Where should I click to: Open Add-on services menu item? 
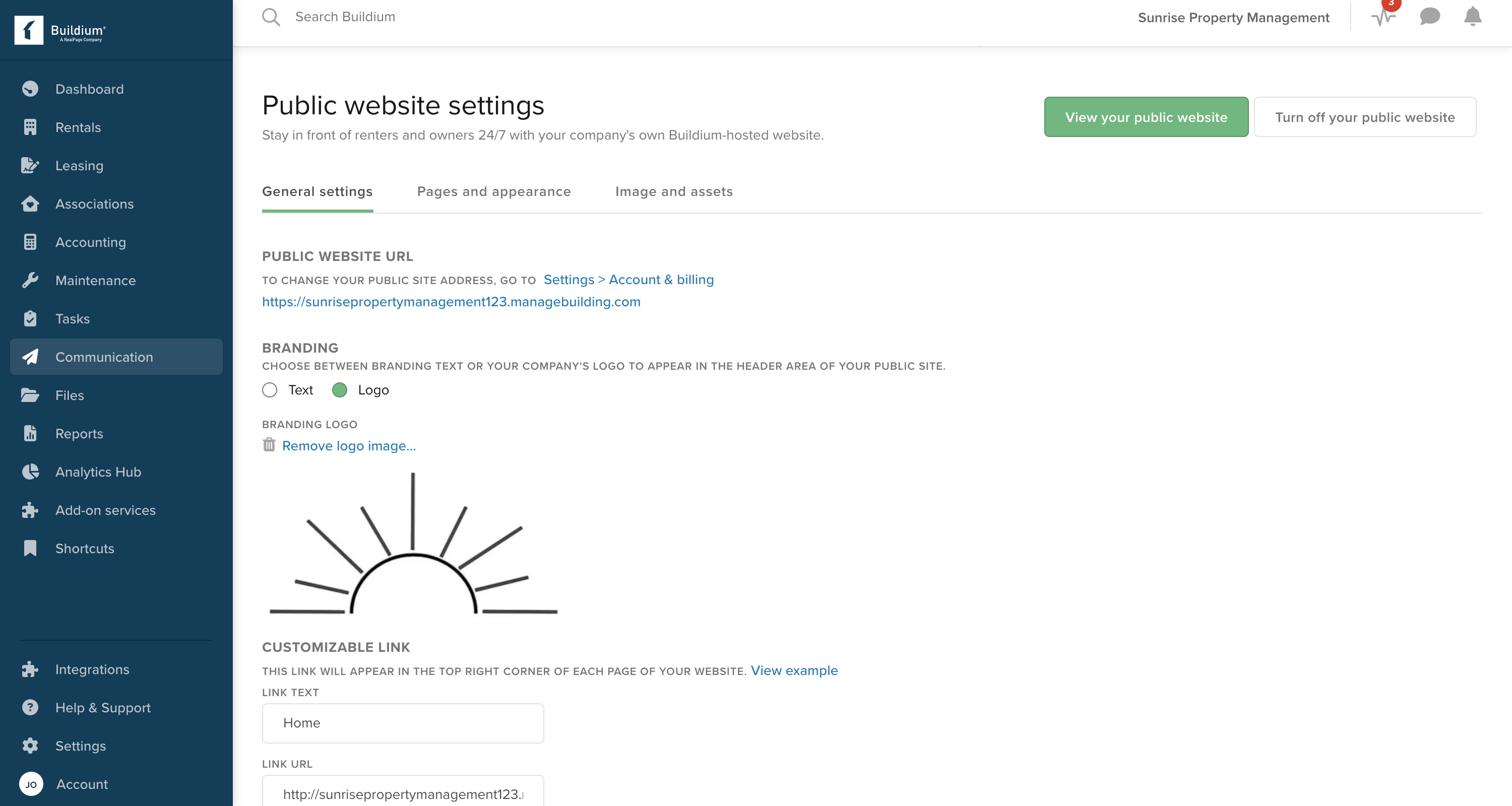[116, 510]
